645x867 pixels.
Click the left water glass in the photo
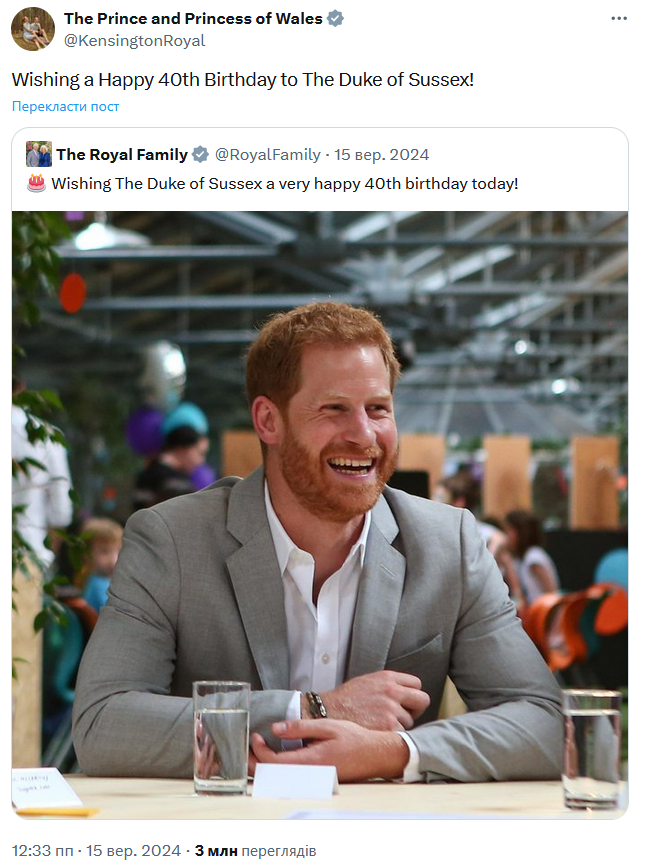pyautogui.click(x=221, y=735)
